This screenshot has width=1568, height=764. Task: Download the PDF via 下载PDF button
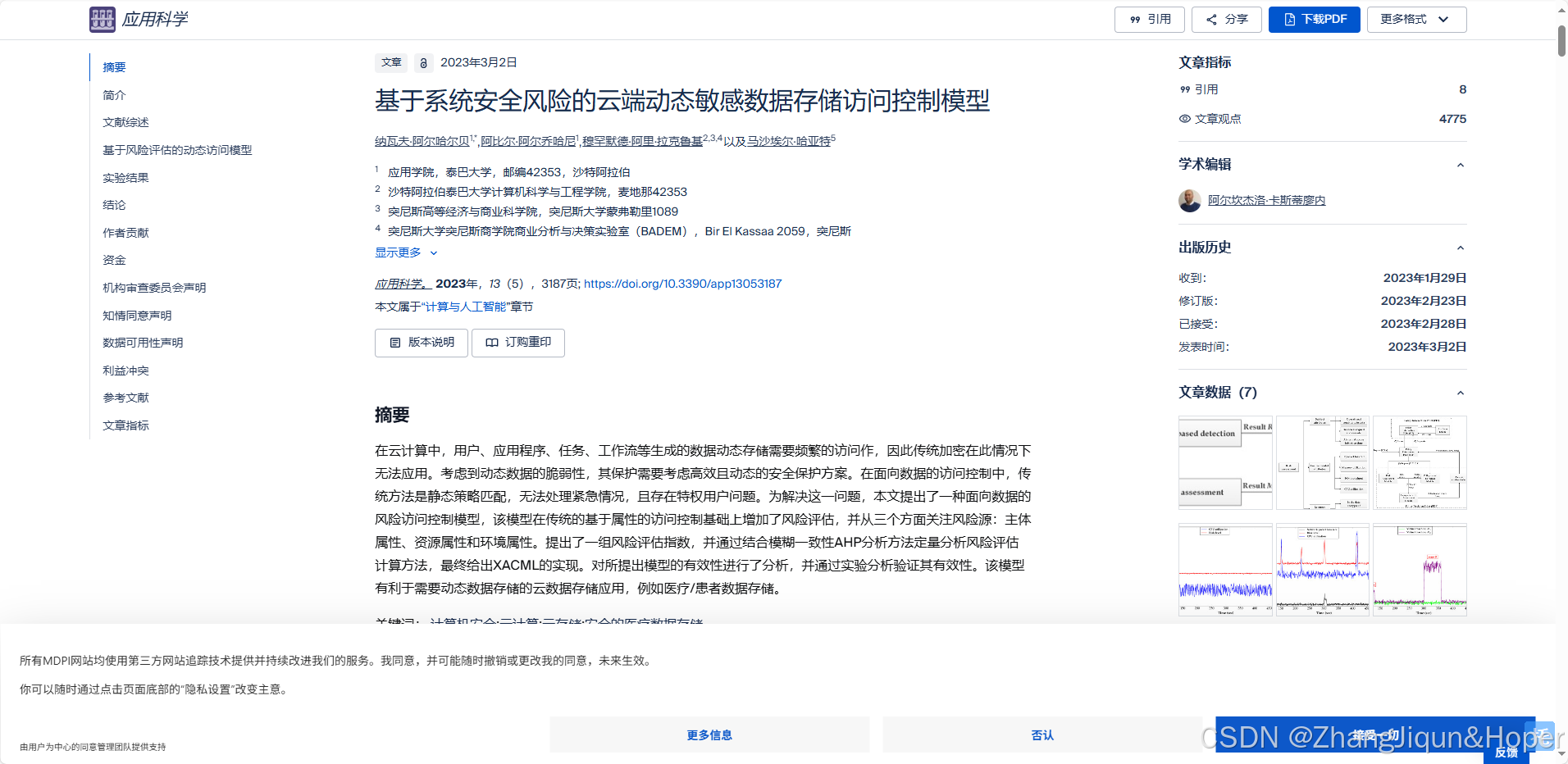click(1314, 19)
